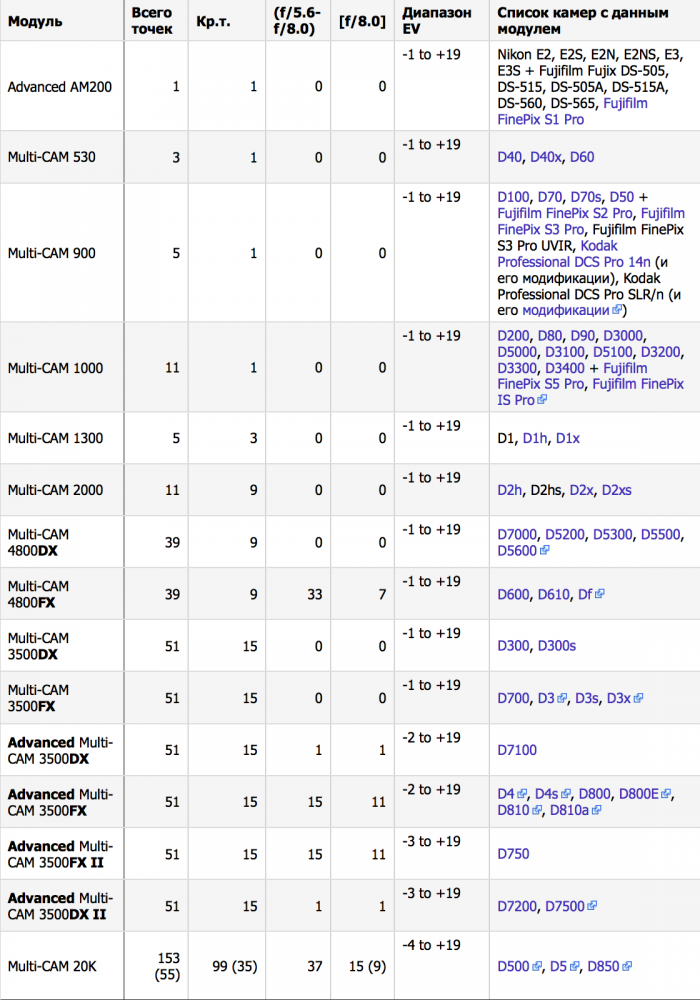Open the D610 camera link
Screen dimensions: 700x1000
553,594
